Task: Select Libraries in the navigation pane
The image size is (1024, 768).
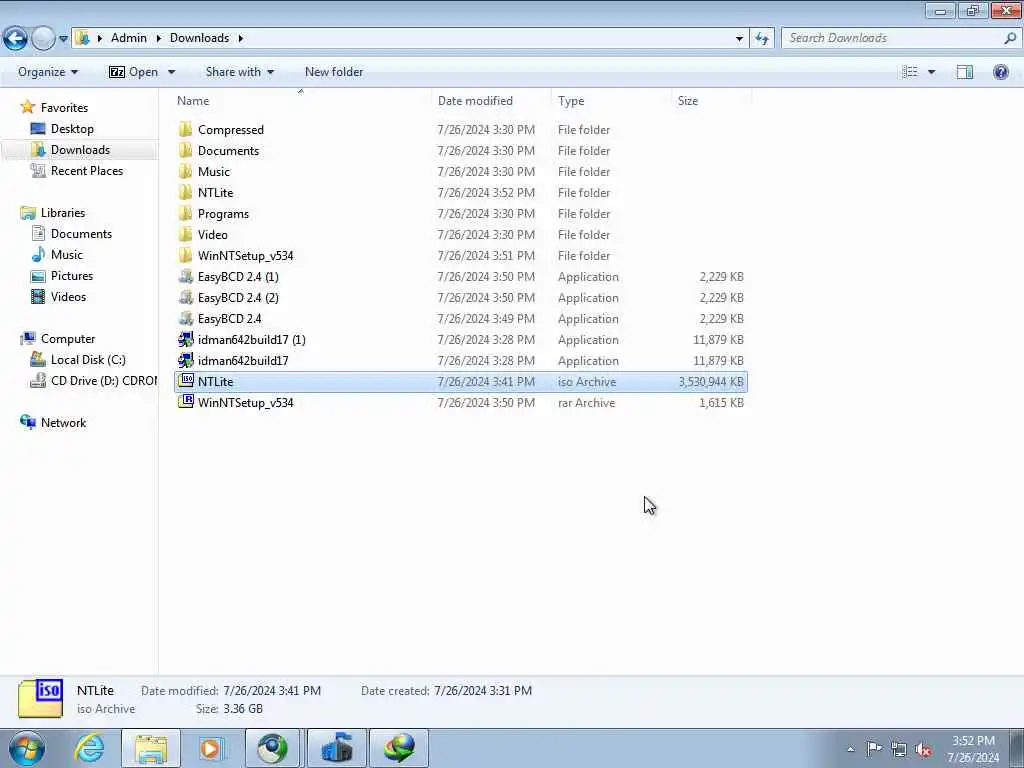Action: tap(63, 213)
